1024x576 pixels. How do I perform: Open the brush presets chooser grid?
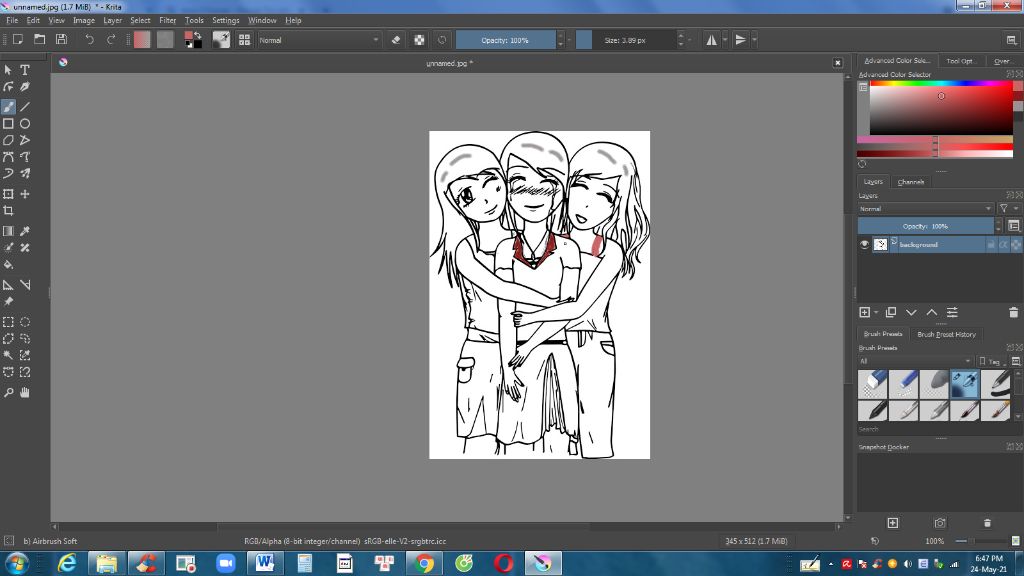click(244, 40)
